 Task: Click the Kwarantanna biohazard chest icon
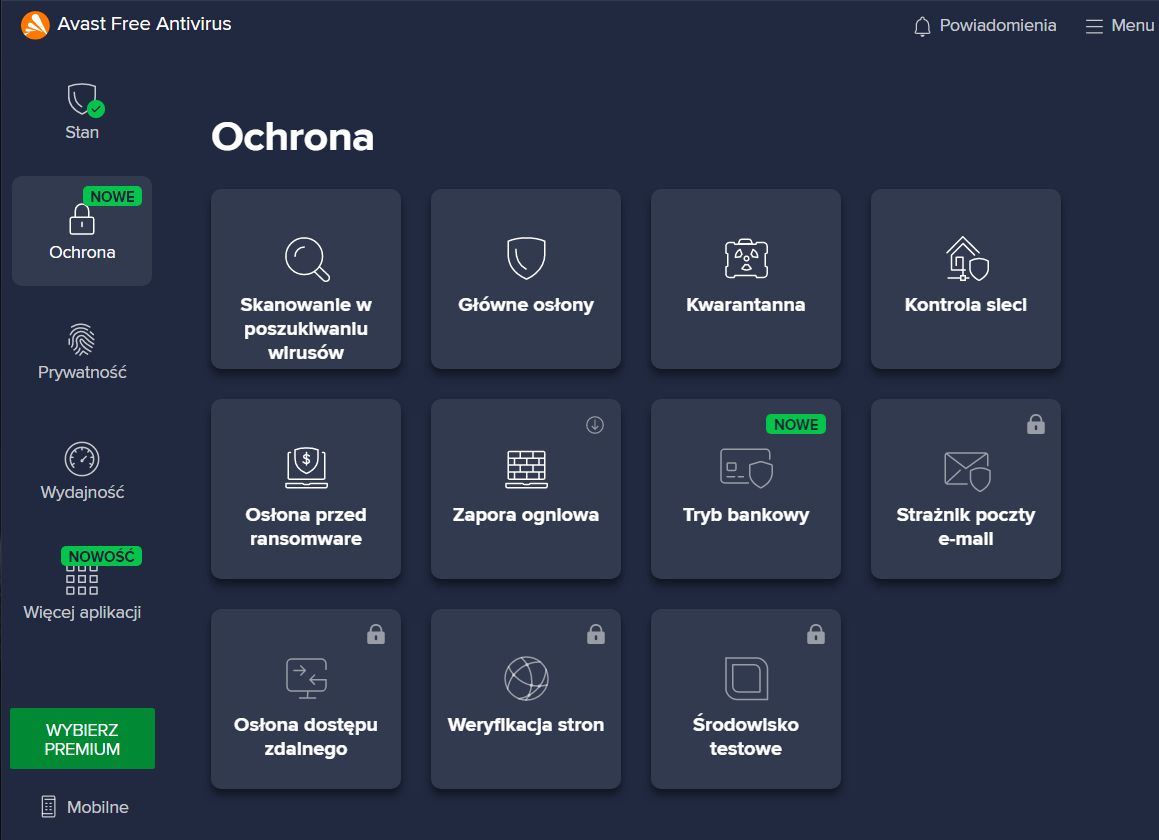pyautogui.click(x=747, y=258)
